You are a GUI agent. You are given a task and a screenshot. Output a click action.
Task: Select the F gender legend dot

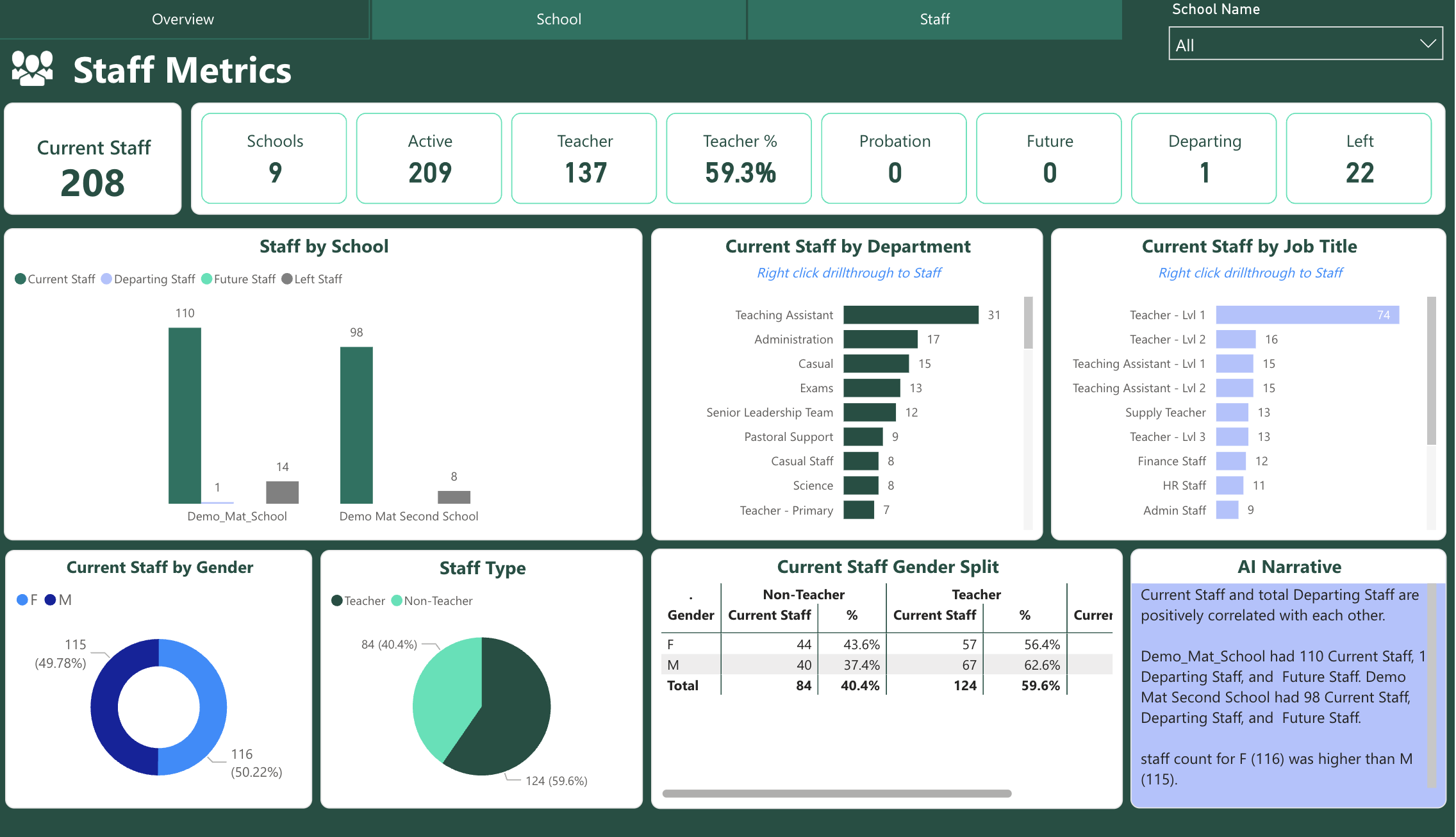22,600
